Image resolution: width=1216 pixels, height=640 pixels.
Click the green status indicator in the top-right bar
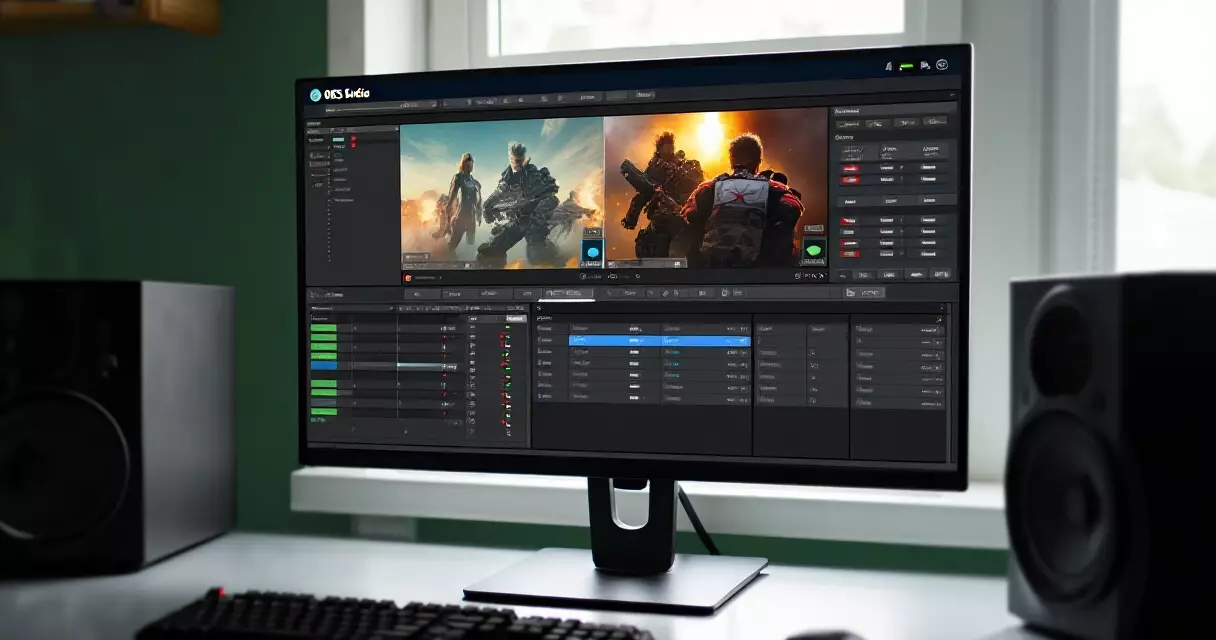tap(907, 66)
